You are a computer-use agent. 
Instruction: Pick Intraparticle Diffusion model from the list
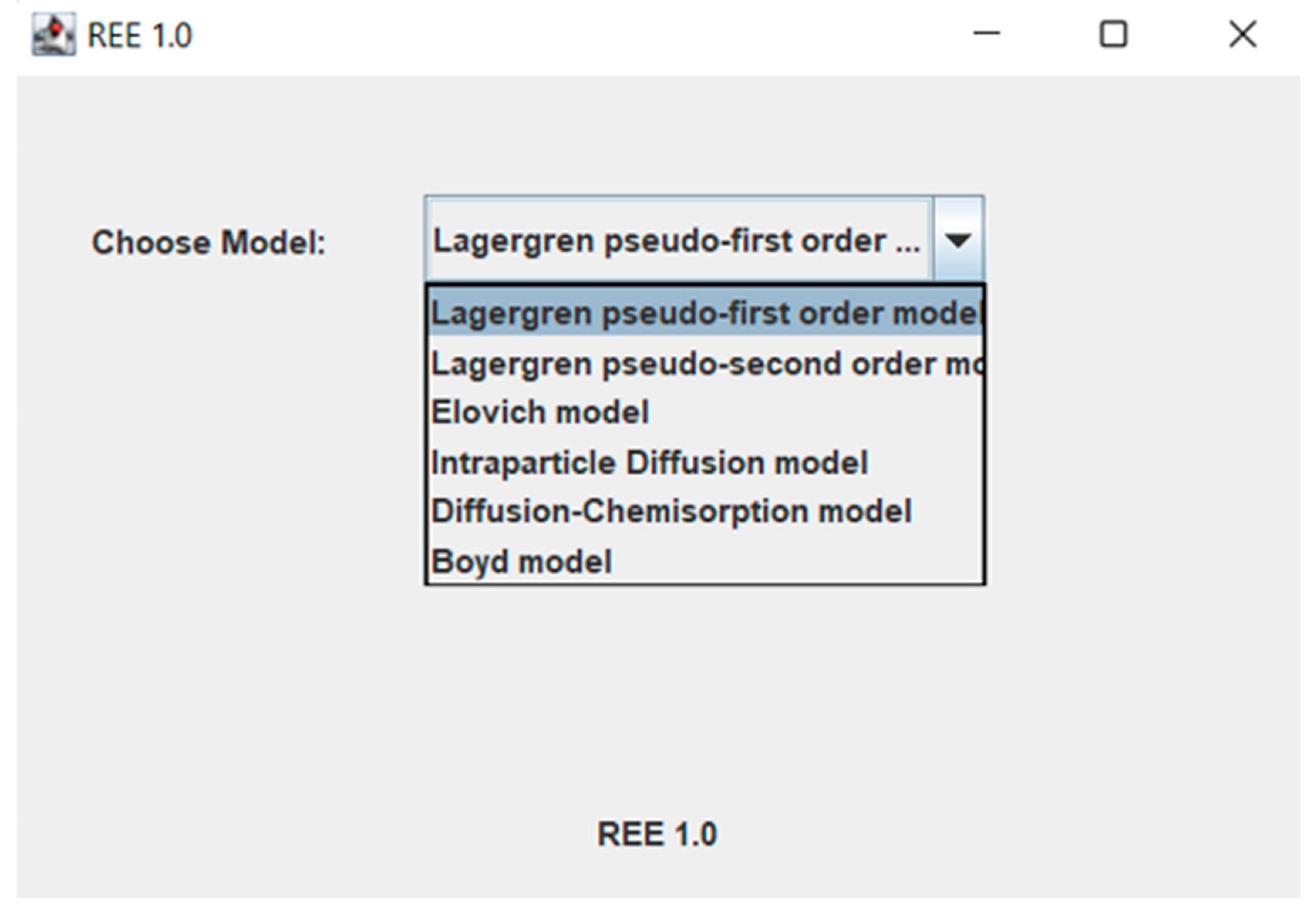pyautogui.click(x=649, y=463)
